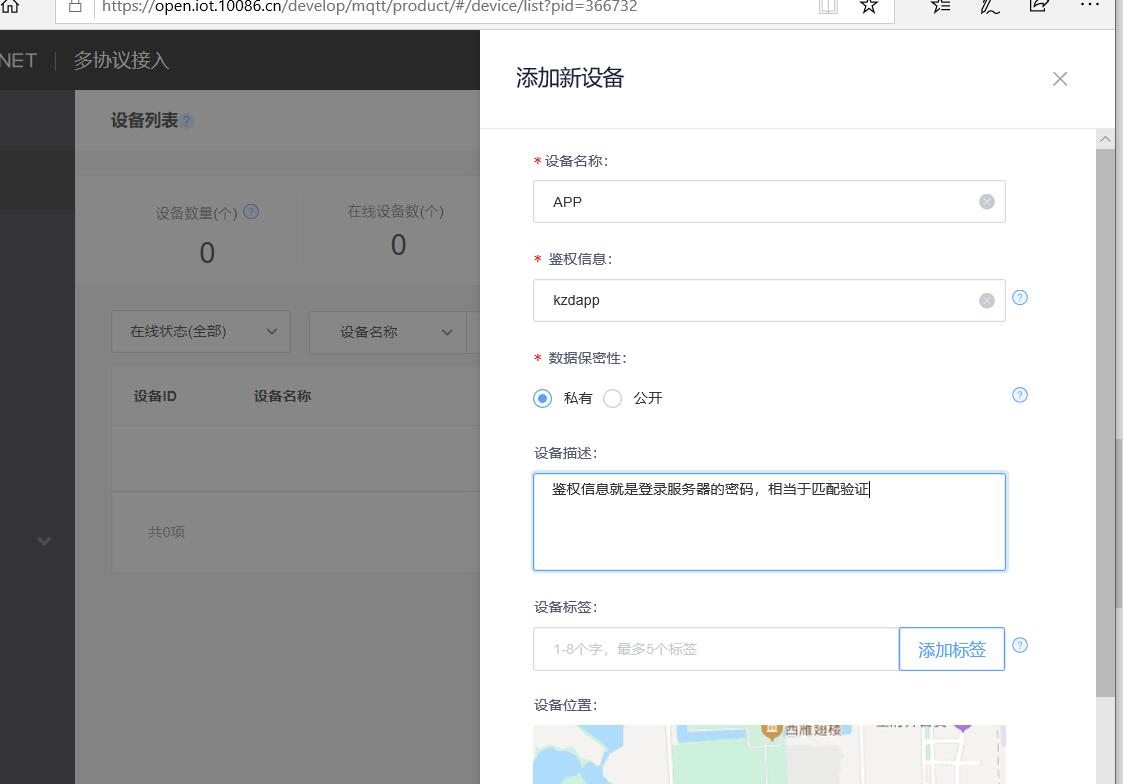The width and height of the screenshot is (1123, 784).
Task: Clear the kzdapp authentication info field
Action: tap(986, 299)
